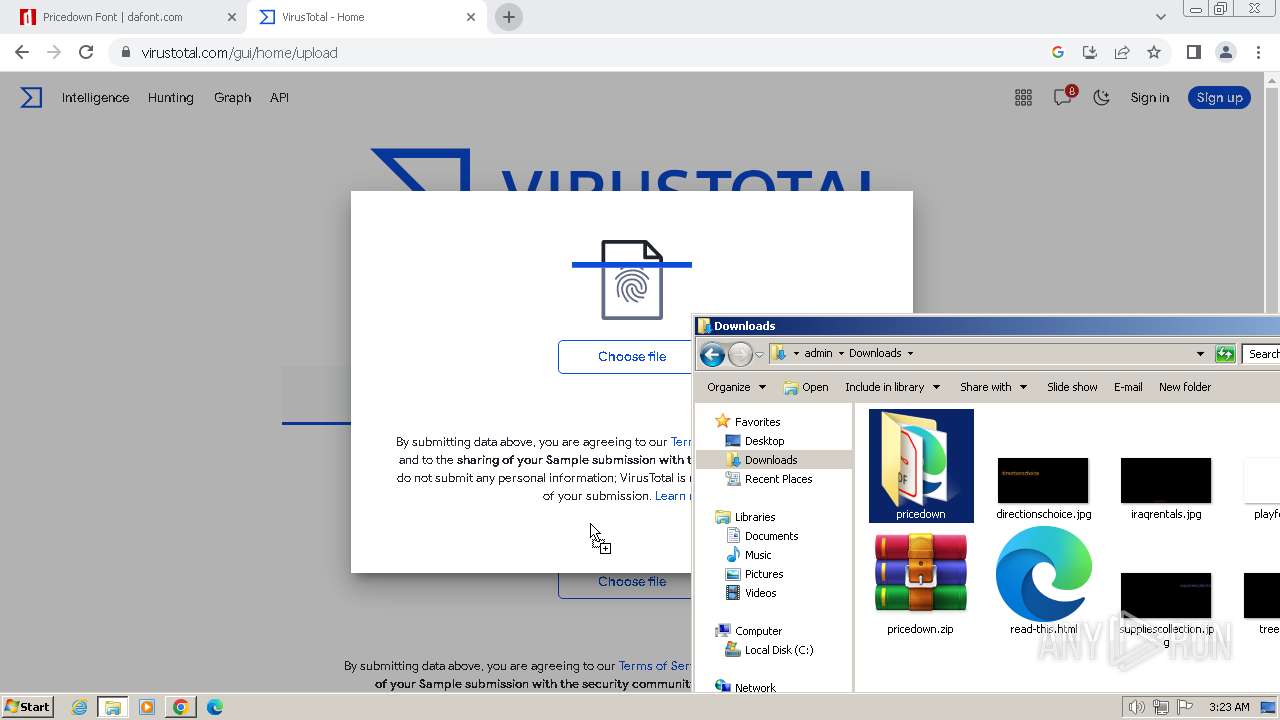1280x720 pixels.
Task: Click the Explorer refresh icon
Action: point(1225,353)
